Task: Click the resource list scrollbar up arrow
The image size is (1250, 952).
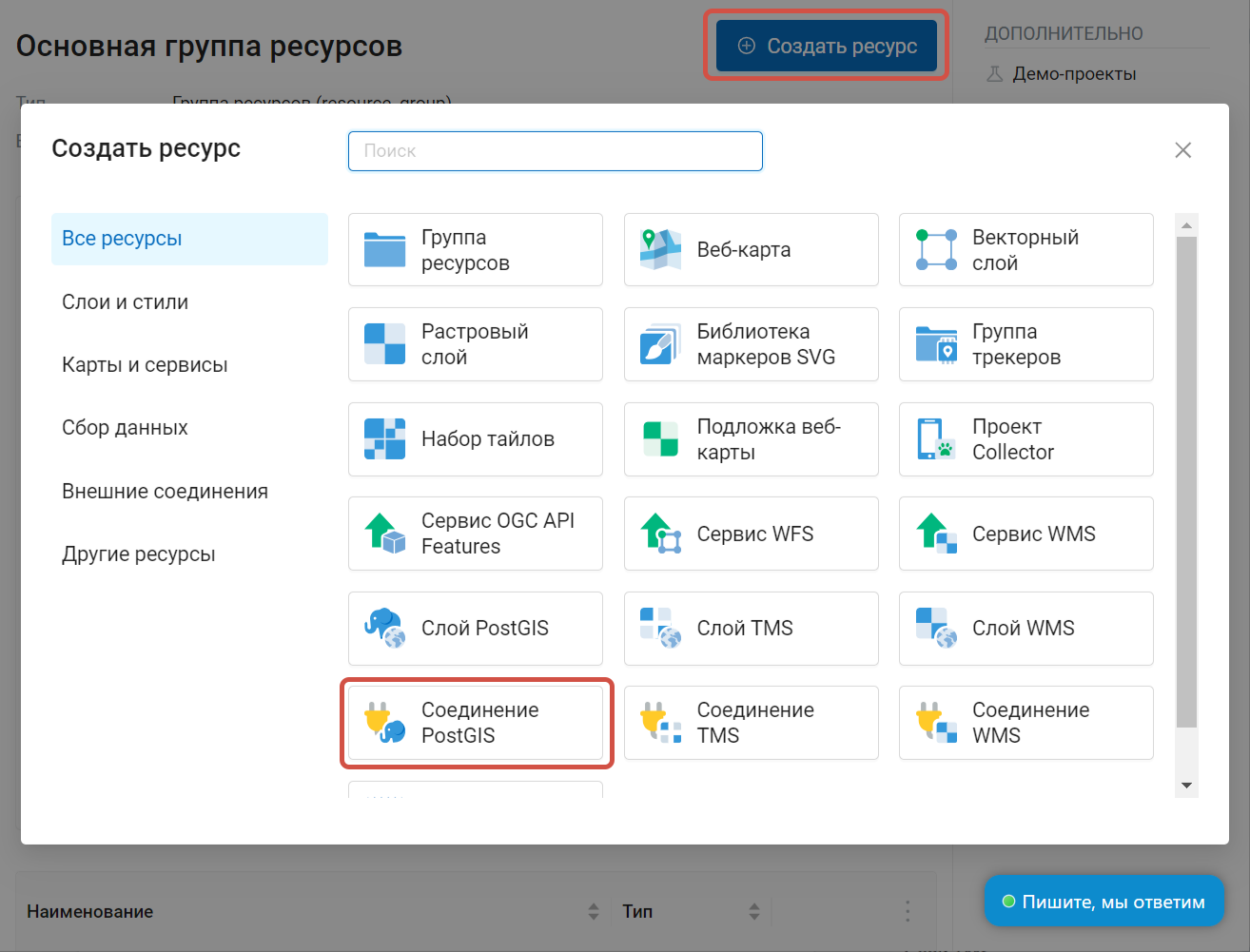Action: click(1186, 225)
